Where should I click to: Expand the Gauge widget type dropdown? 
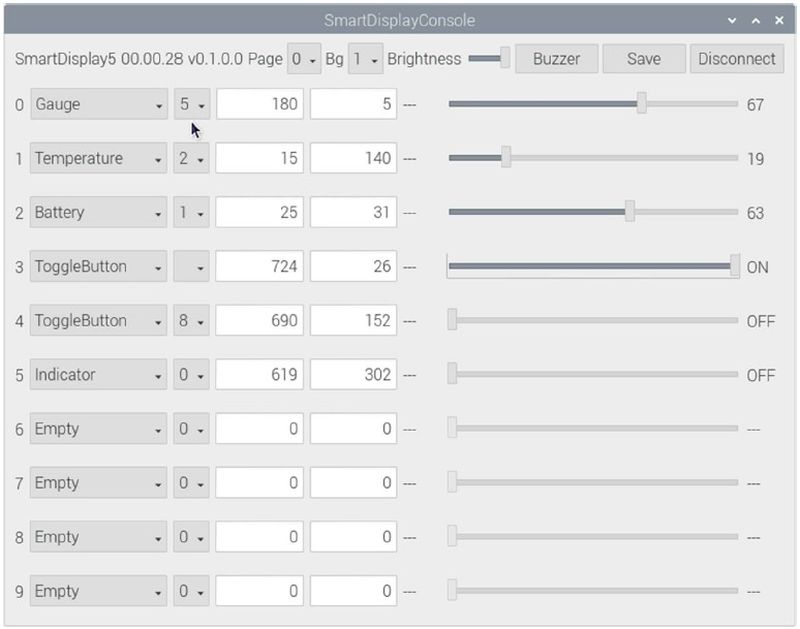point(98,104)
